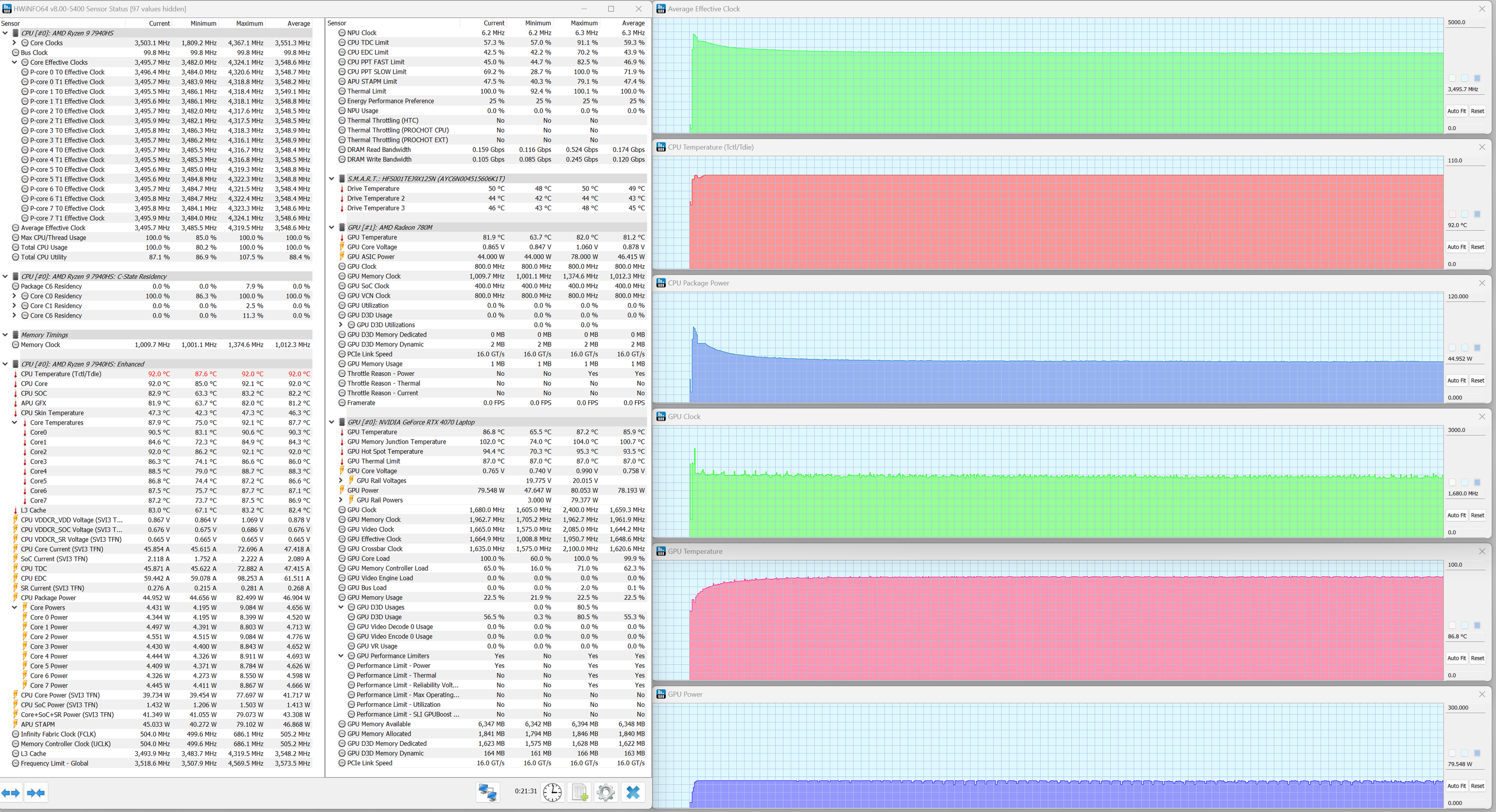The height and width of the screenshot is (812, 1496).
Task: Click HWiNFO64 title bar app icon
Action: tap(6, 8)
